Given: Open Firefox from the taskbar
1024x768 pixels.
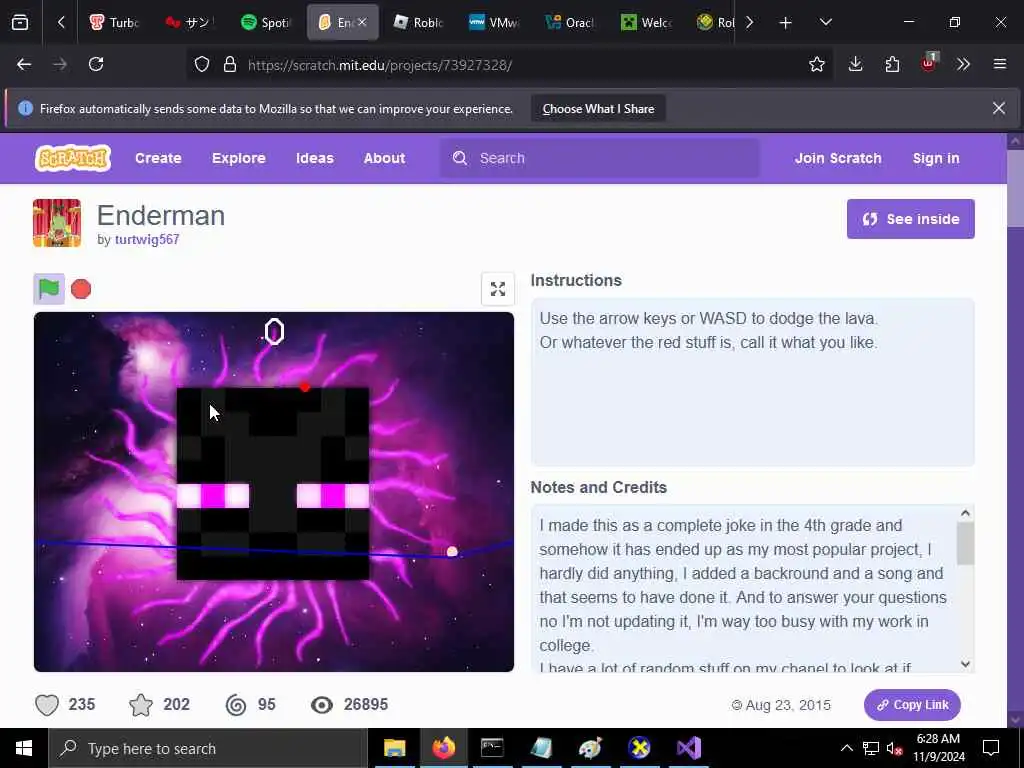Looking at the screenshot, I should click(x=443, y=748).
